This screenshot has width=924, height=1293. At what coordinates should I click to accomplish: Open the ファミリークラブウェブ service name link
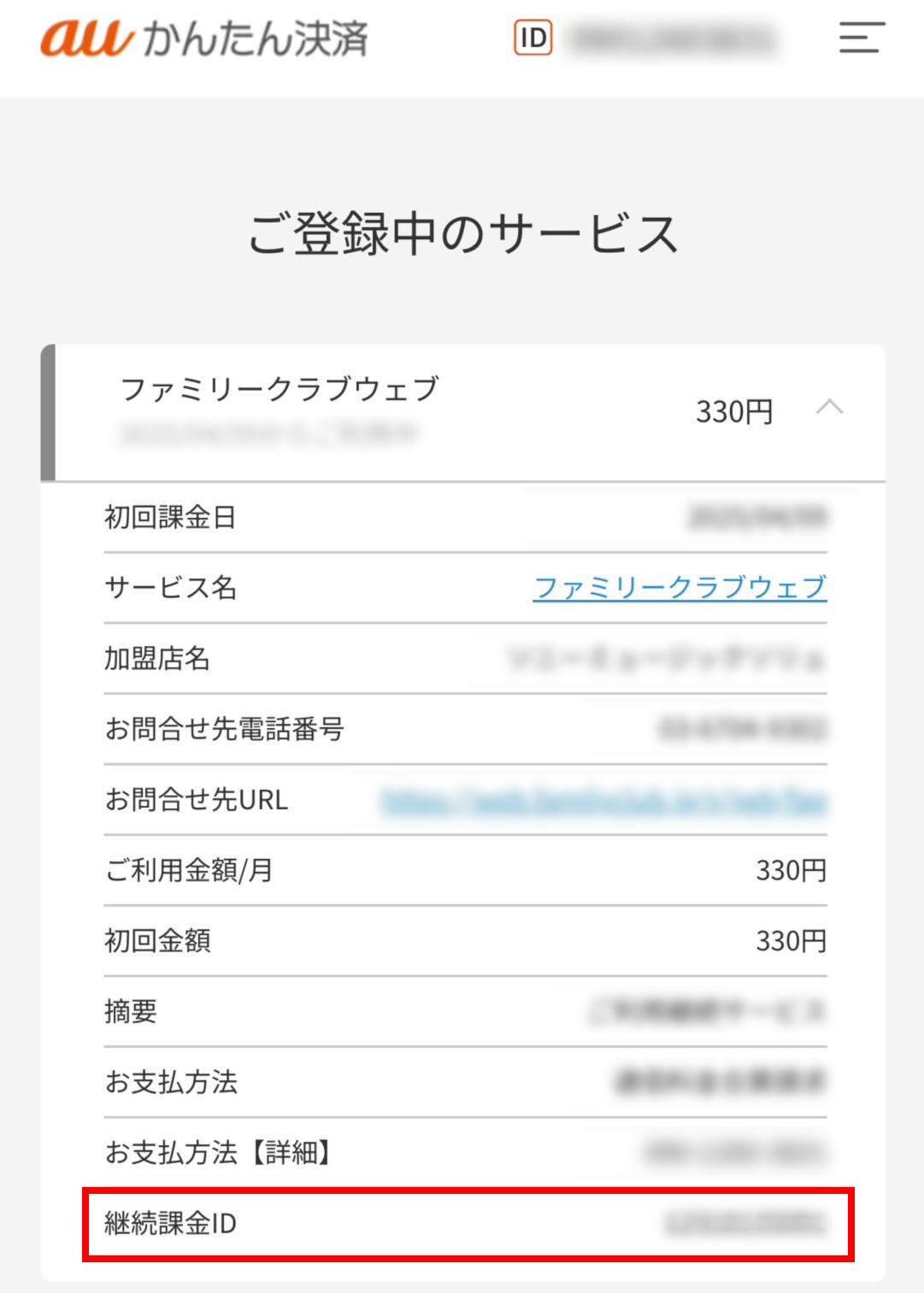coord(680,587)
